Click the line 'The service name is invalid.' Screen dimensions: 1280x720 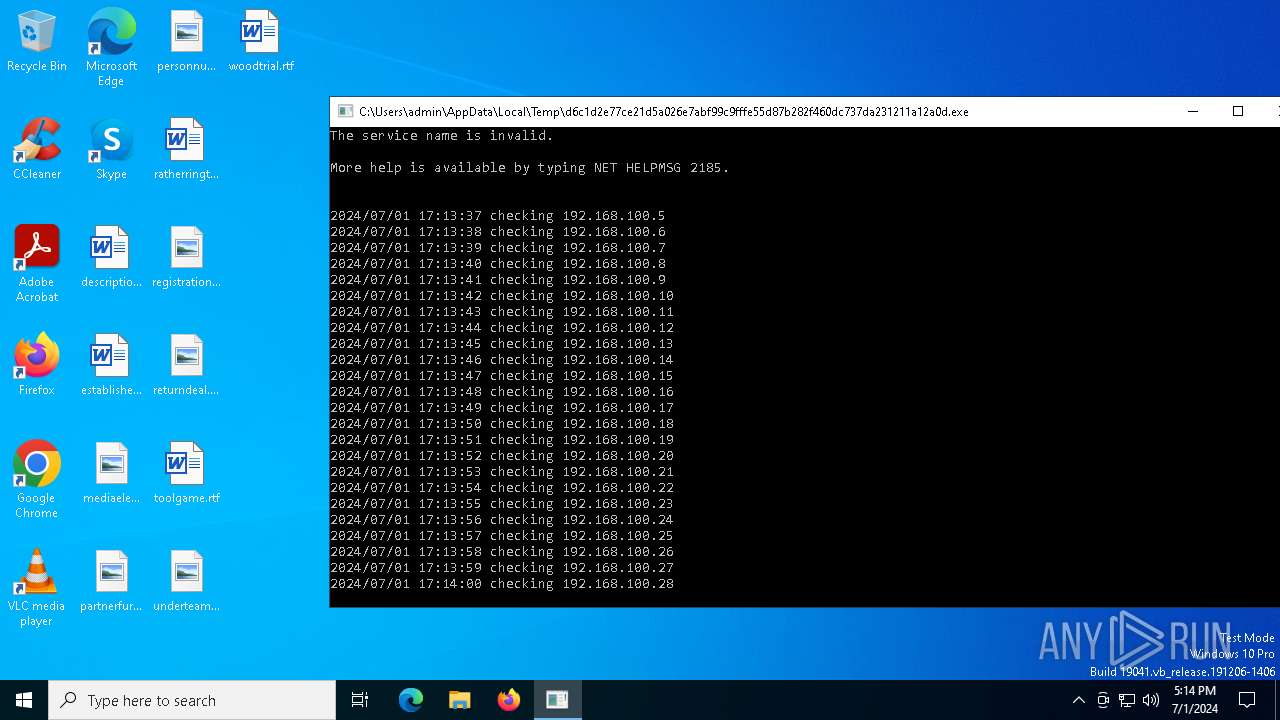tap(441, 135)
